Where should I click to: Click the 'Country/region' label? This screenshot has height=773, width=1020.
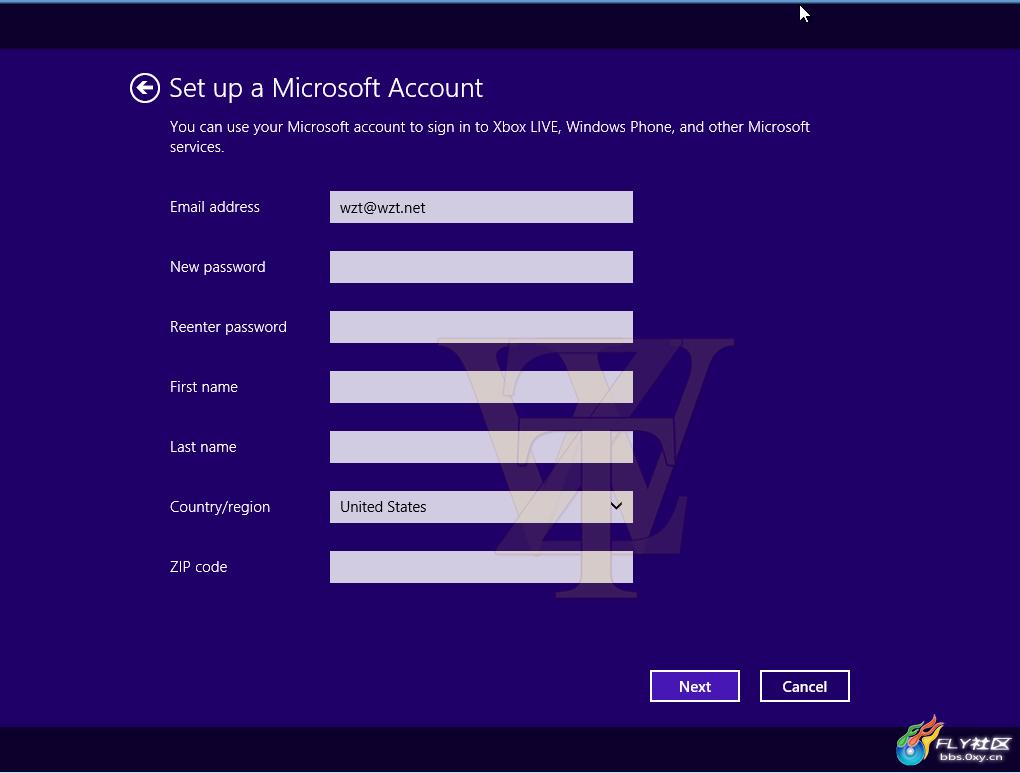pos(220,507)
